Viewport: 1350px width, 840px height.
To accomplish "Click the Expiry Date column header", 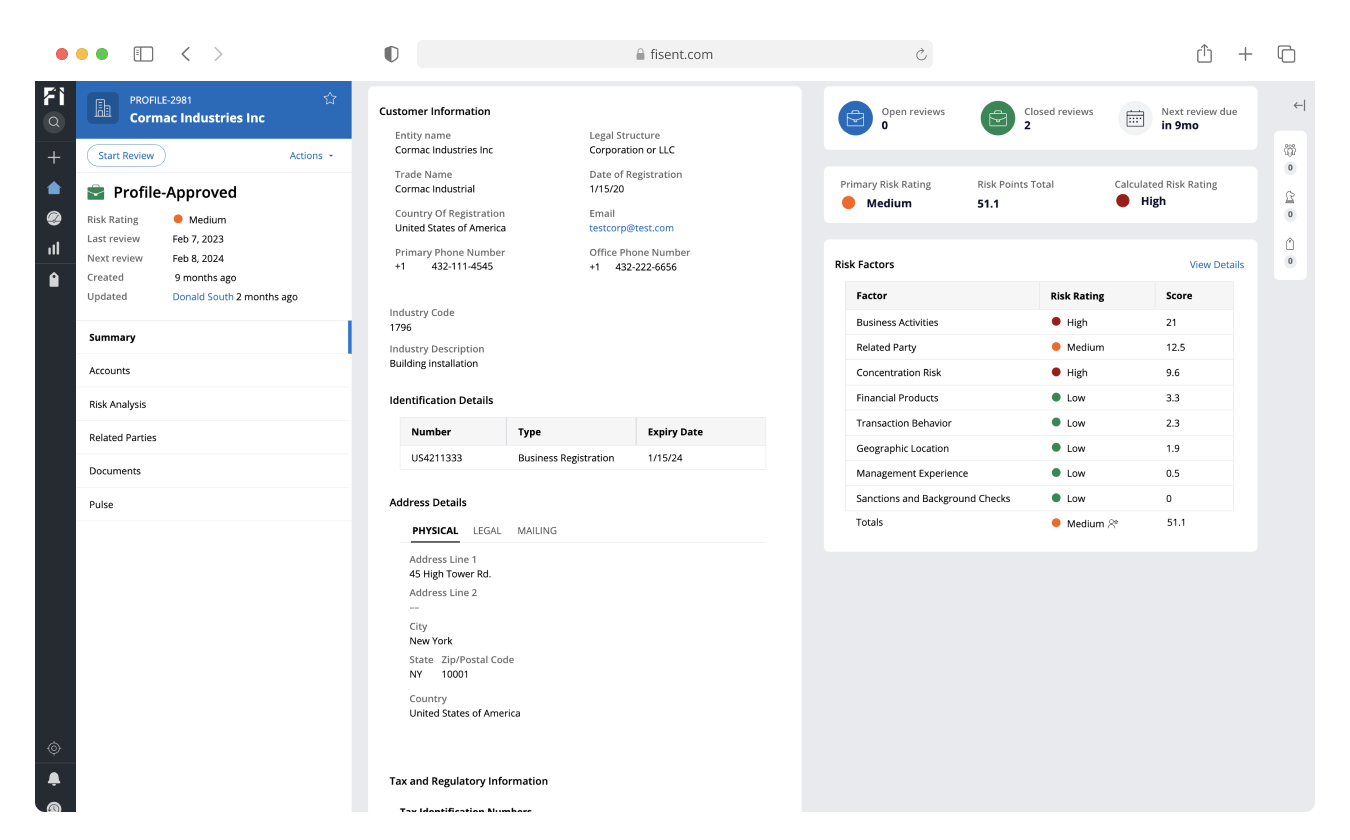I will 701,432.
